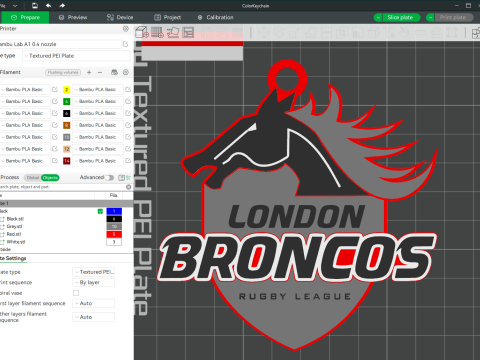This screenshot has width=480, height=360.
Task: Select the Rotate tool in the toolbar
Action: 279,33
